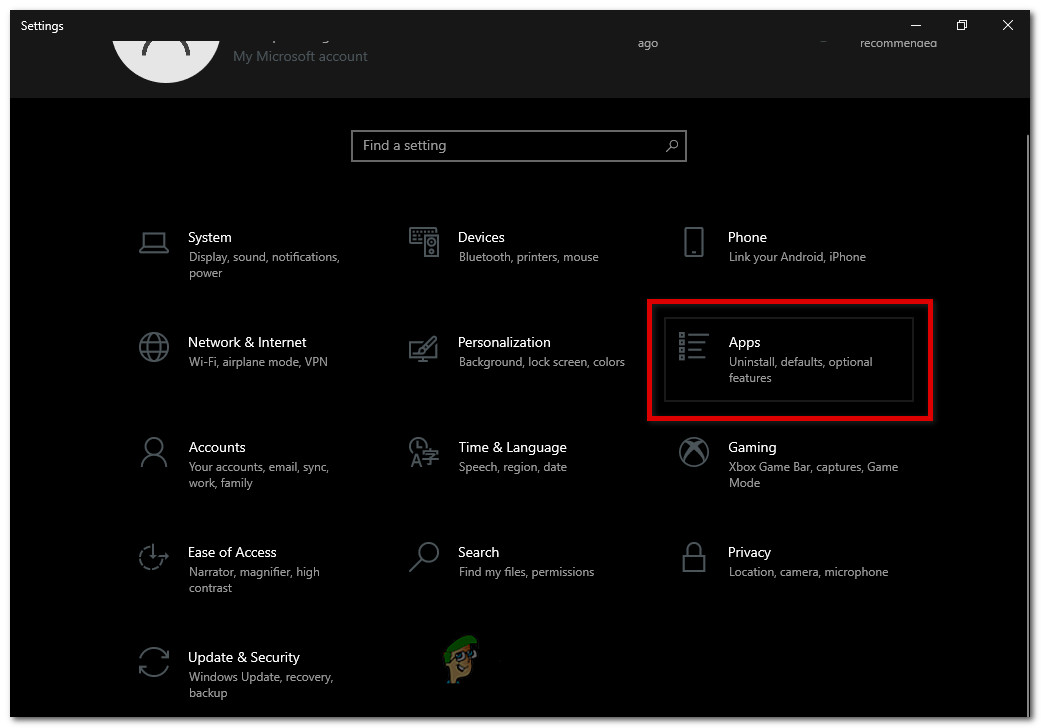Screen dimensions: 1041x728
Task: Go to Devices settings heading
Action: 481,237
